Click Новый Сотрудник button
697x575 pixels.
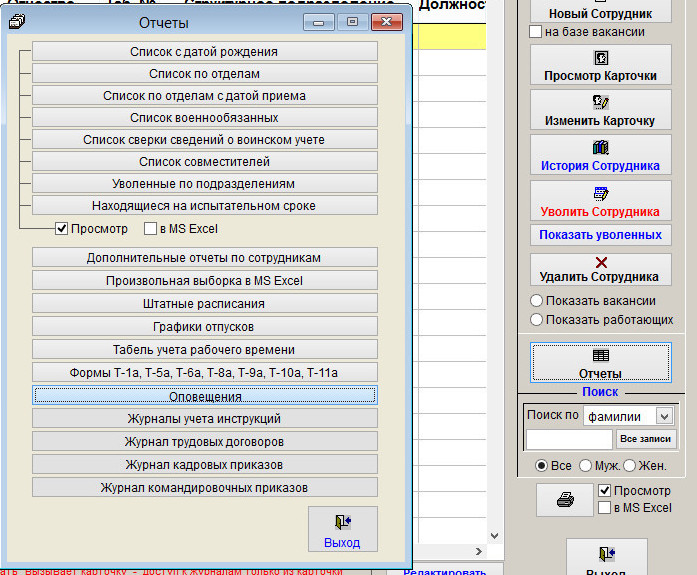click(x=601, y=11)
